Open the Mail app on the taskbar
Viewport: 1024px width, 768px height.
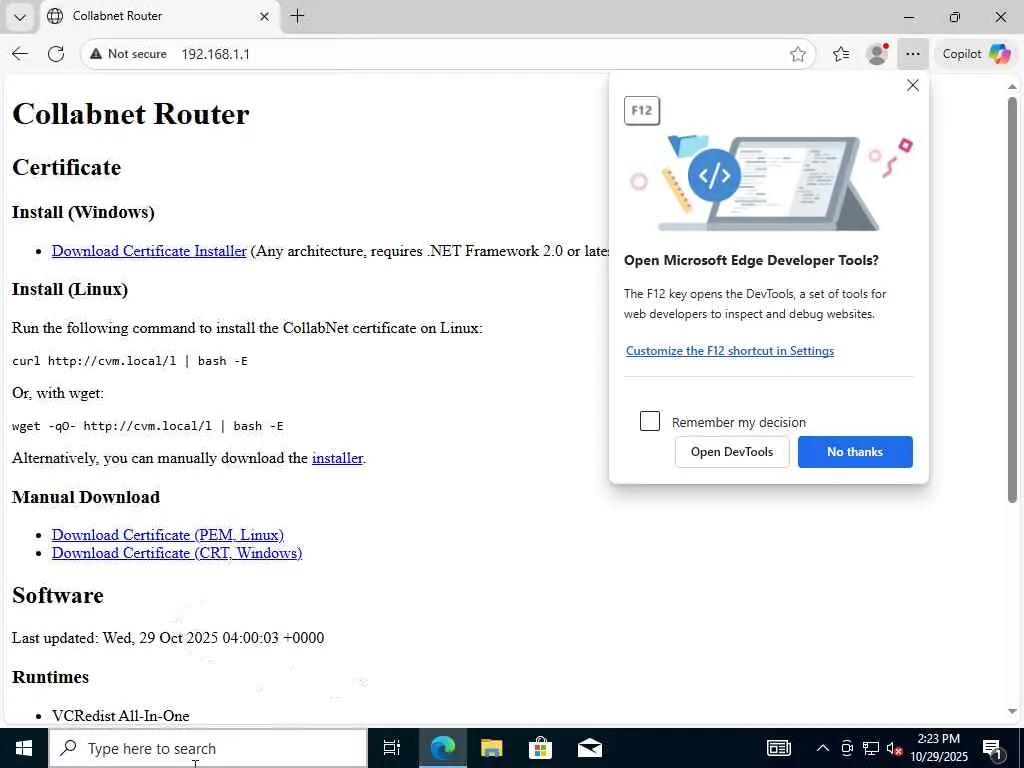coord(590,748)
